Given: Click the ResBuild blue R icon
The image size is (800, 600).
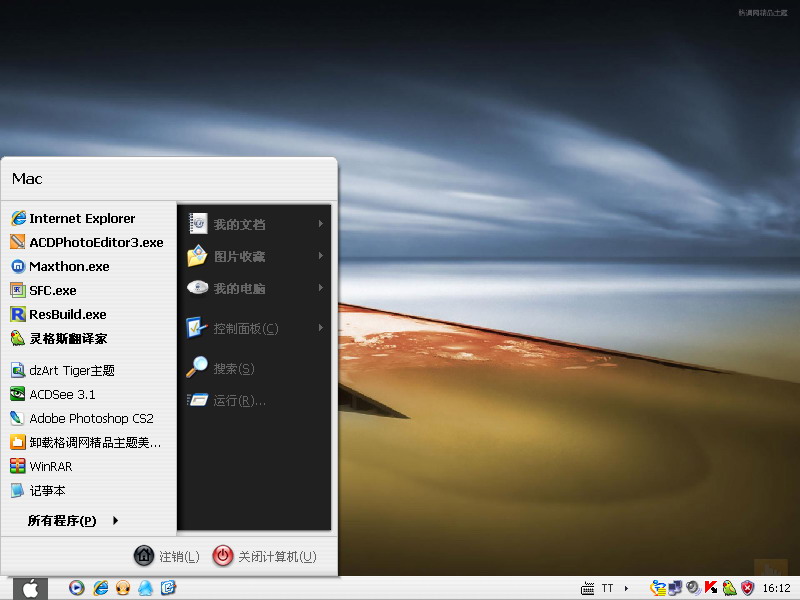Looking at the screenshot, I should 18,314.
